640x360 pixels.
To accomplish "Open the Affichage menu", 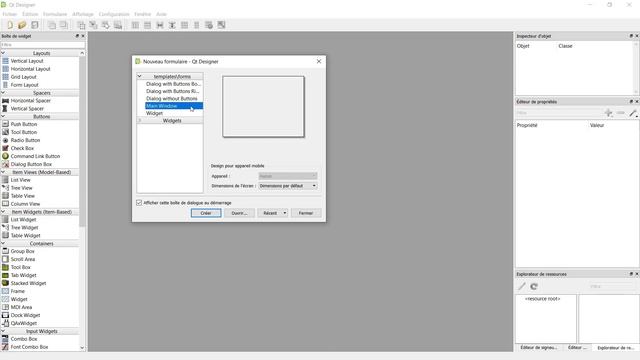I will 83,14.
